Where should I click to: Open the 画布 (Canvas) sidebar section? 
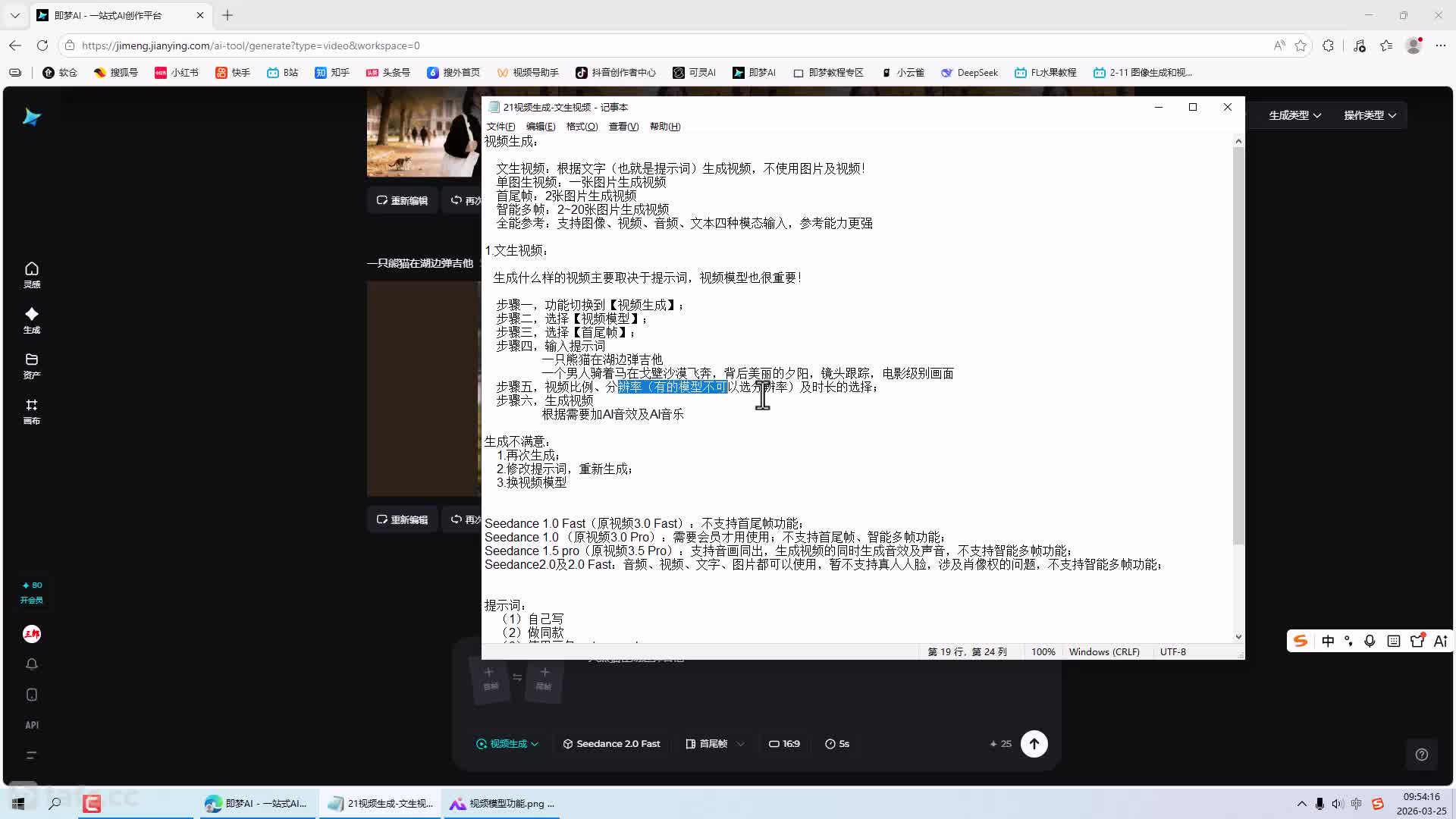[x=31, y=411]
